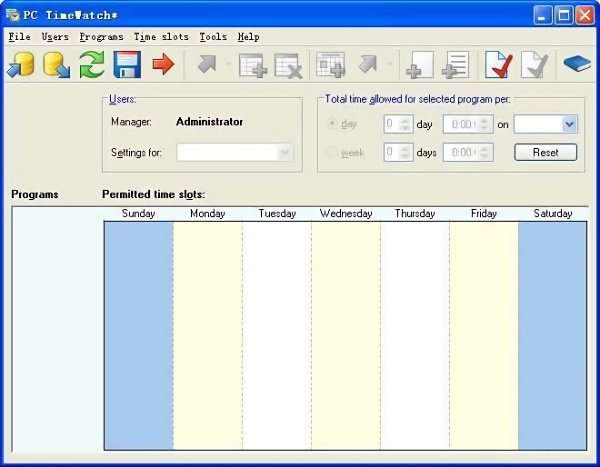Click the 'Administrator' manager name
Image resolution: width=600 pixels, height=467 pixels.
point(209,122)
